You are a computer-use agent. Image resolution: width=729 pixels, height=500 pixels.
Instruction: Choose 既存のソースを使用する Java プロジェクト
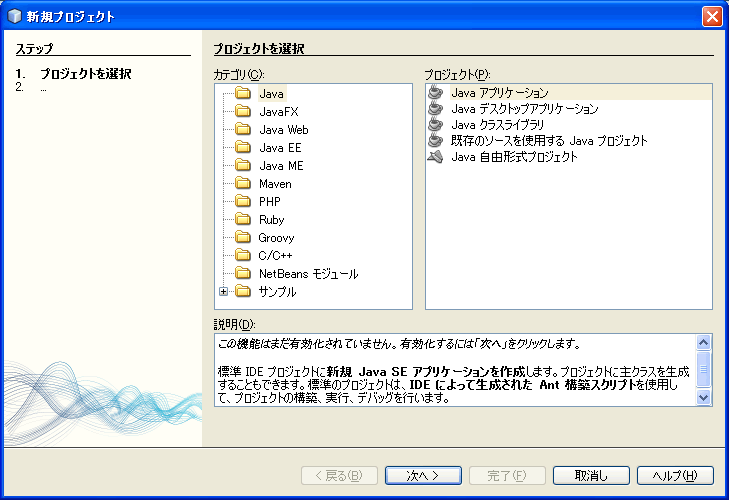pos(549,140)
